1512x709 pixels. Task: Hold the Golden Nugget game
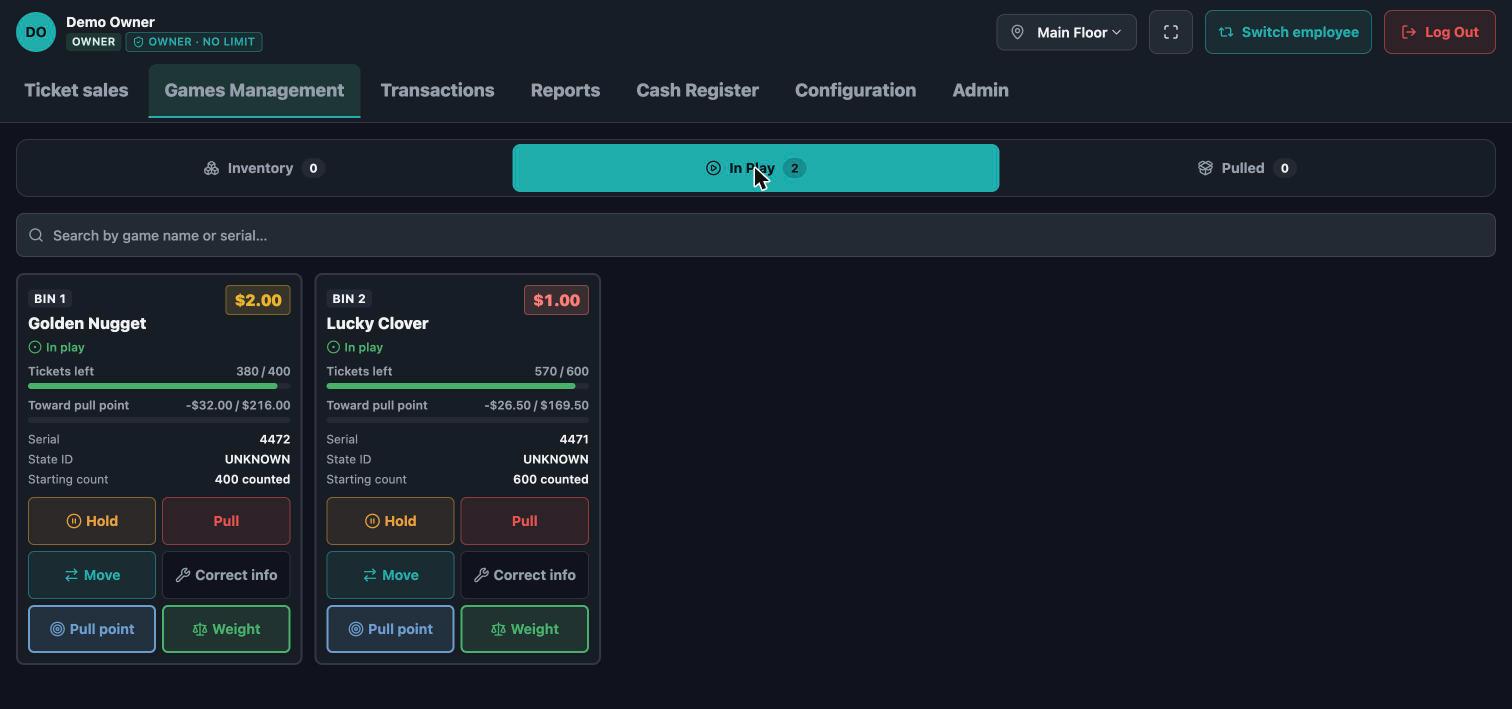click(92, 521)
